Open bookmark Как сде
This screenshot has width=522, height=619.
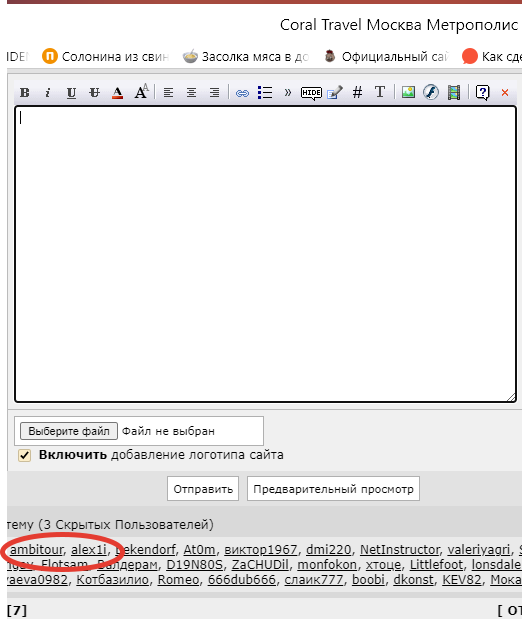[492, 56]
